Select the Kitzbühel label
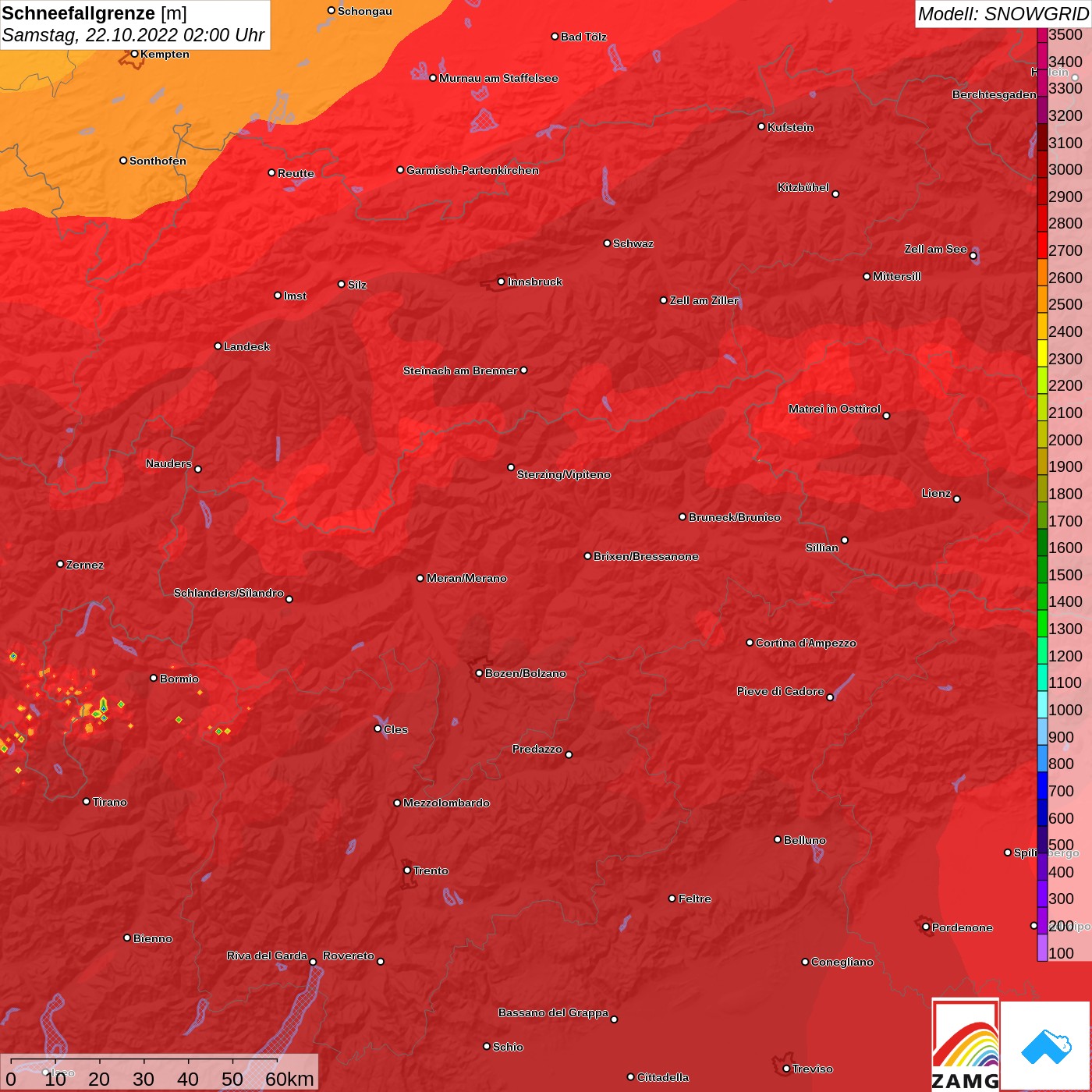This screenshot has width=1092, height=1092. [803, 187]
